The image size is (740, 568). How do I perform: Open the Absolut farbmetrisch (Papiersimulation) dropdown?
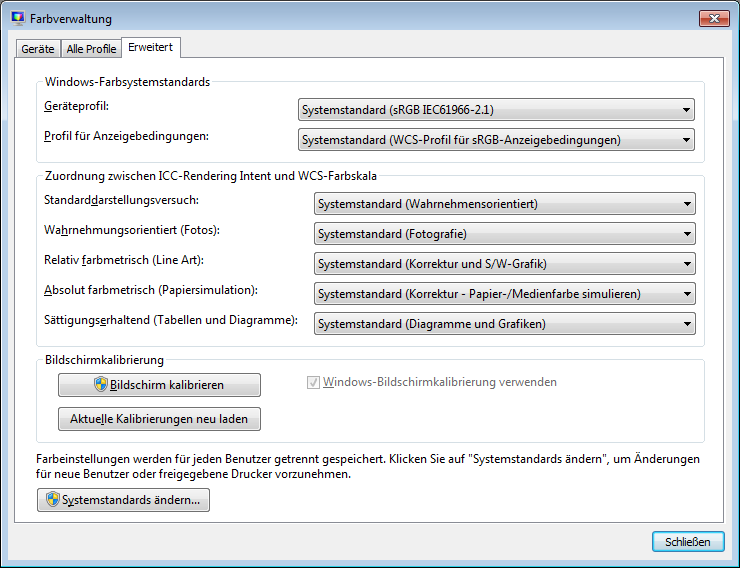click(x=505, y=294)
